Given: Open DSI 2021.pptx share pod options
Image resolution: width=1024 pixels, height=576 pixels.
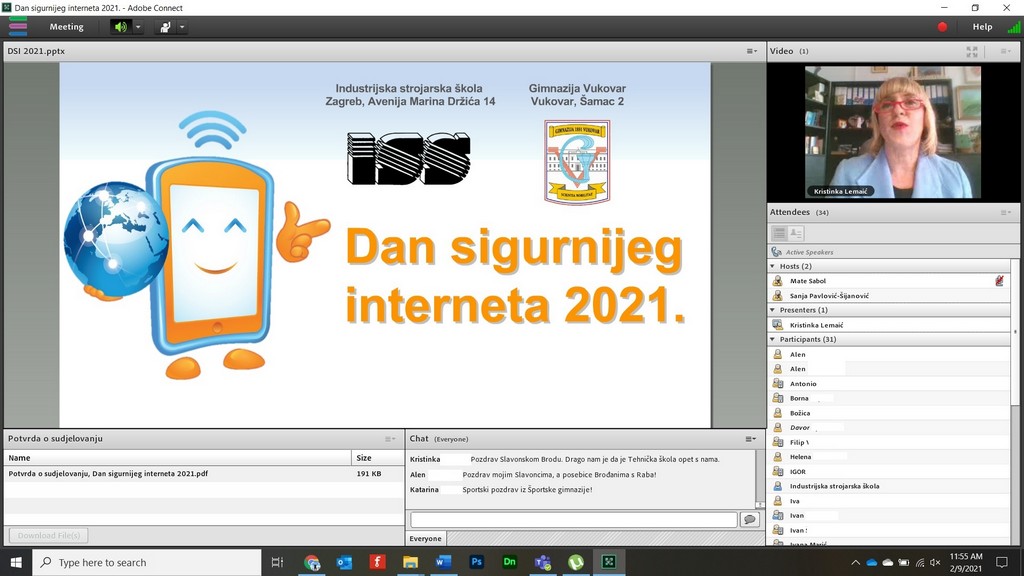Looking at the screenshot, I should coord(751,51).
